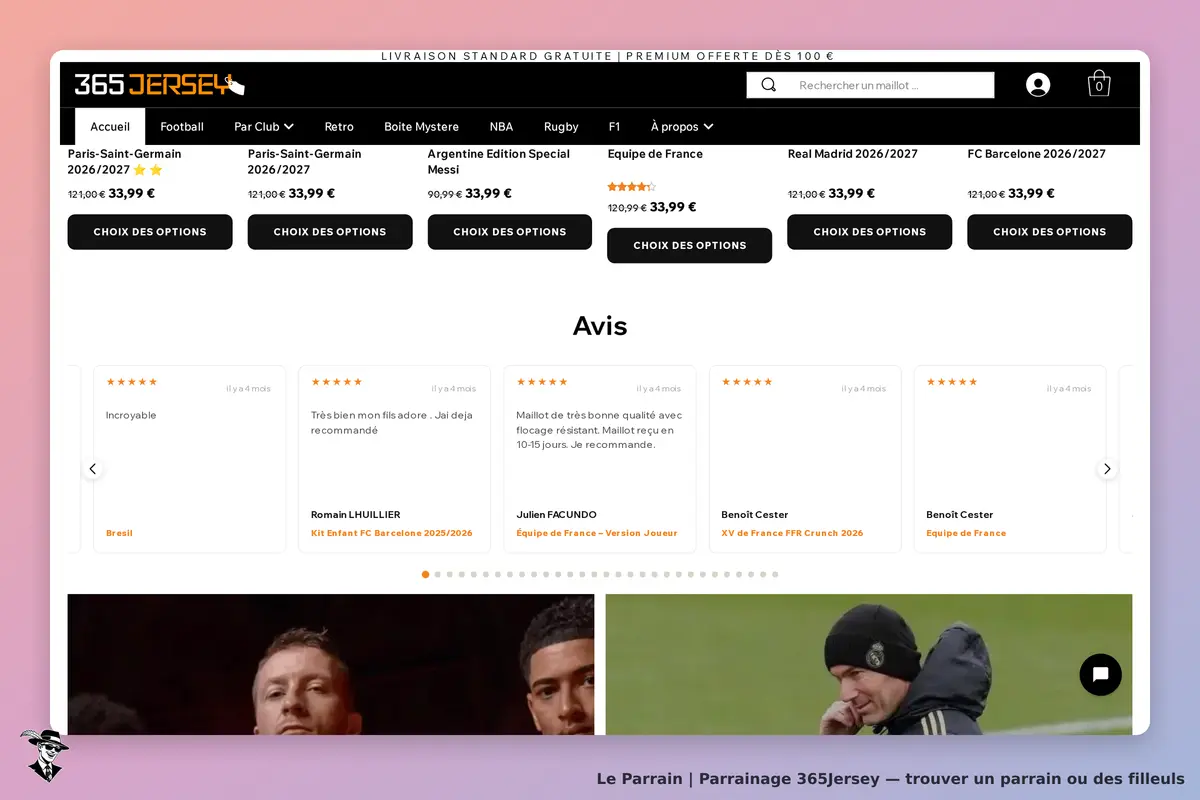Open the Rugby menu item
This screenshot has width=1200, height=800.
click(561, 127)
